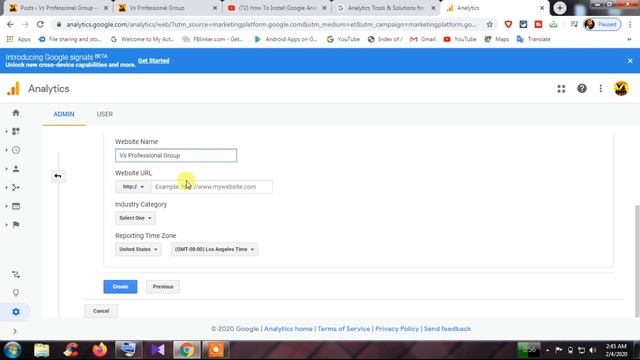Screen dimensions: 640x360
Task: Open the Android Apps on G... bookmark
Action: pyautogui.click(x=286, y=39)
